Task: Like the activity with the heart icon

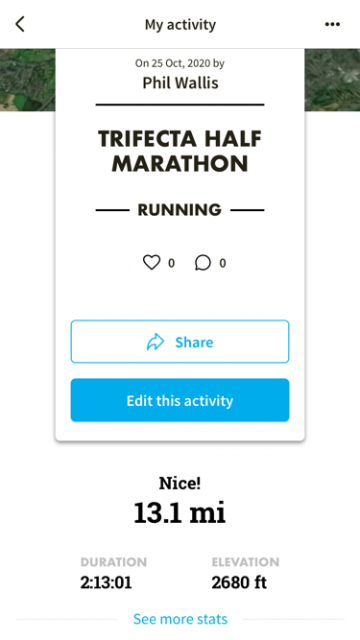Action: point(151,262)
